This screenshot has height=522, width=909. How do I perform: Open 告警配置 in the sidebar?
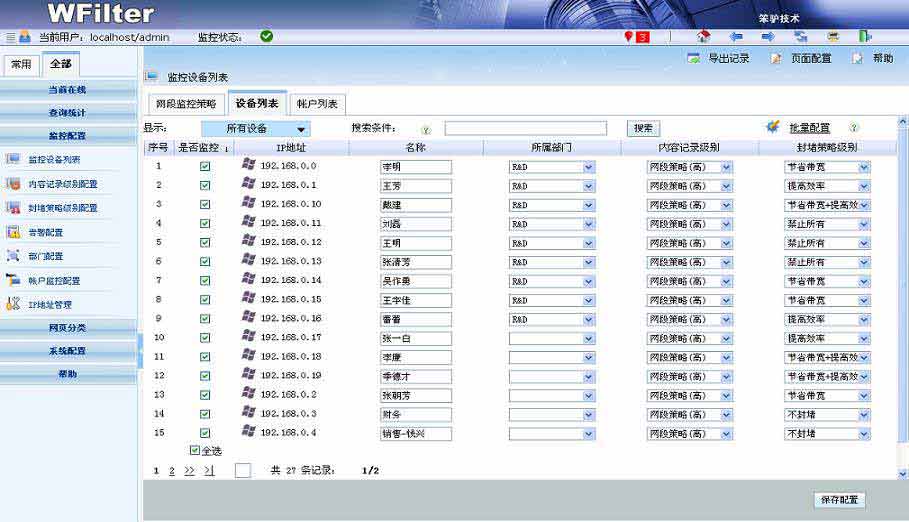[x=45, y=232]
